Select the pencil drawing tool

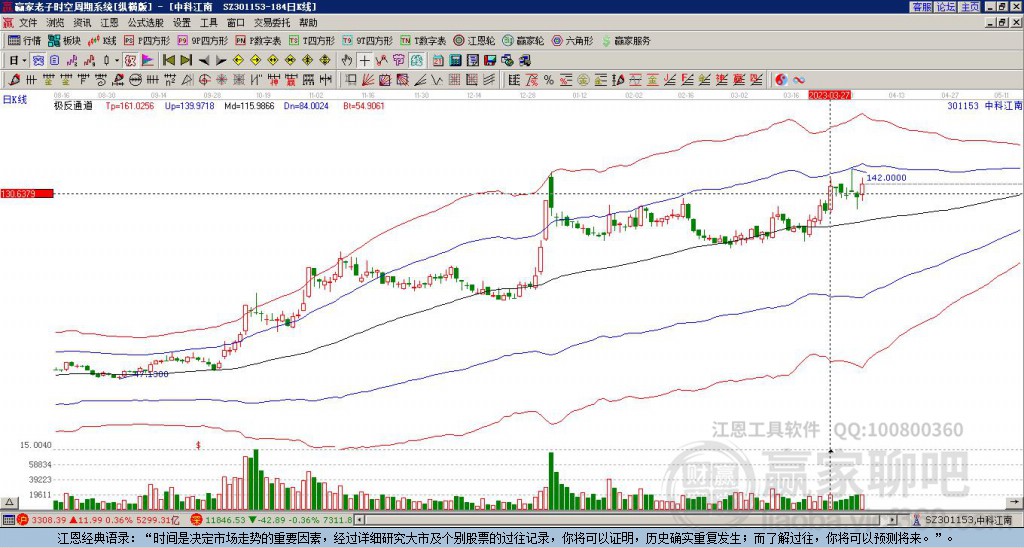coord(14,80)
